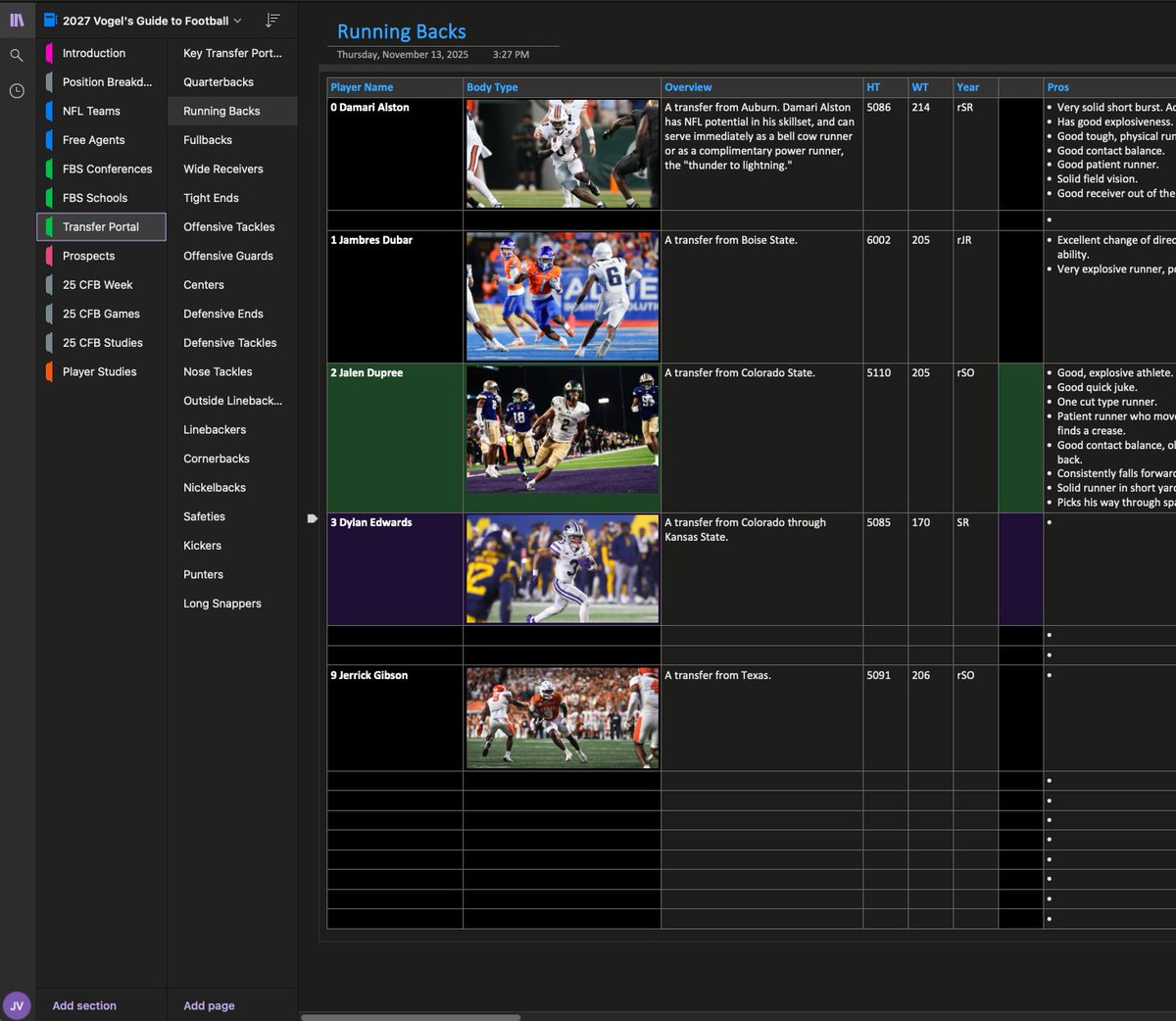The width and height of the screenshot is (1176, 1021).
Task: Select the Offensive Guards page
Action: (232, 256)
